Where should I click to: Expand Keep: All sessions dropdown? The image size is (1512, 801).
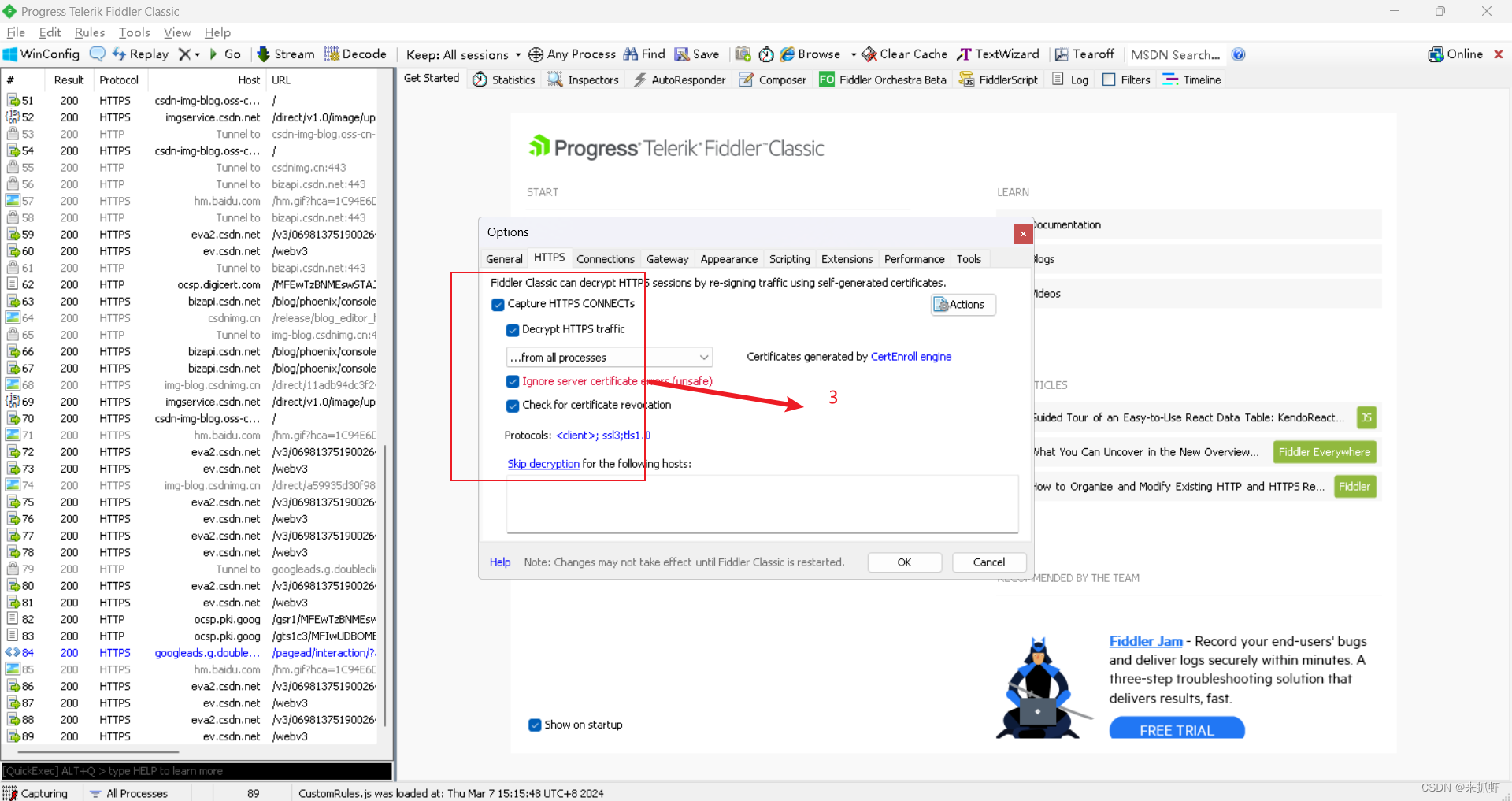point(463,54)
